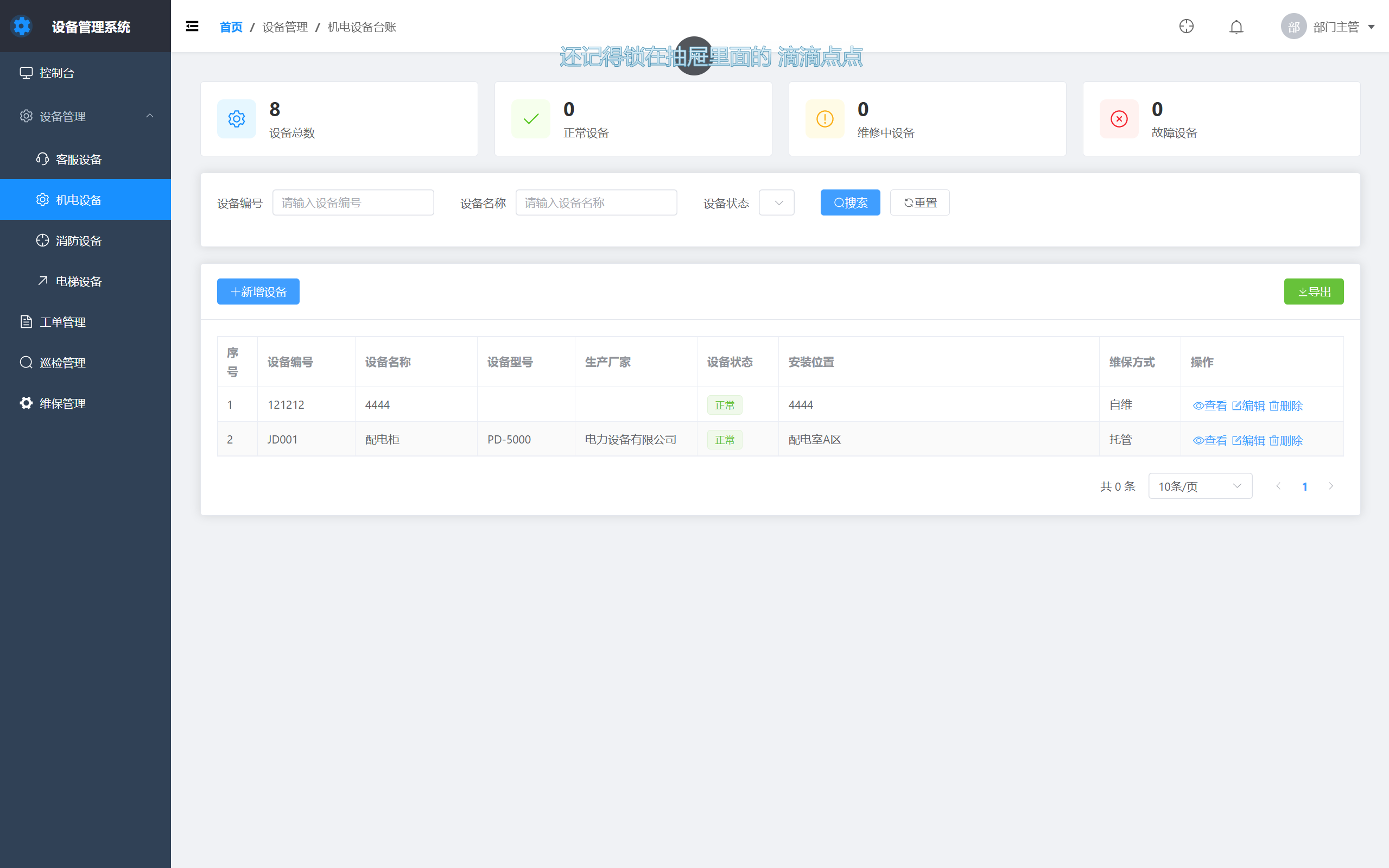Click the 维修中设备 warning icon
This screenshot has height=868, width=1389.
[x=824, y=119]
